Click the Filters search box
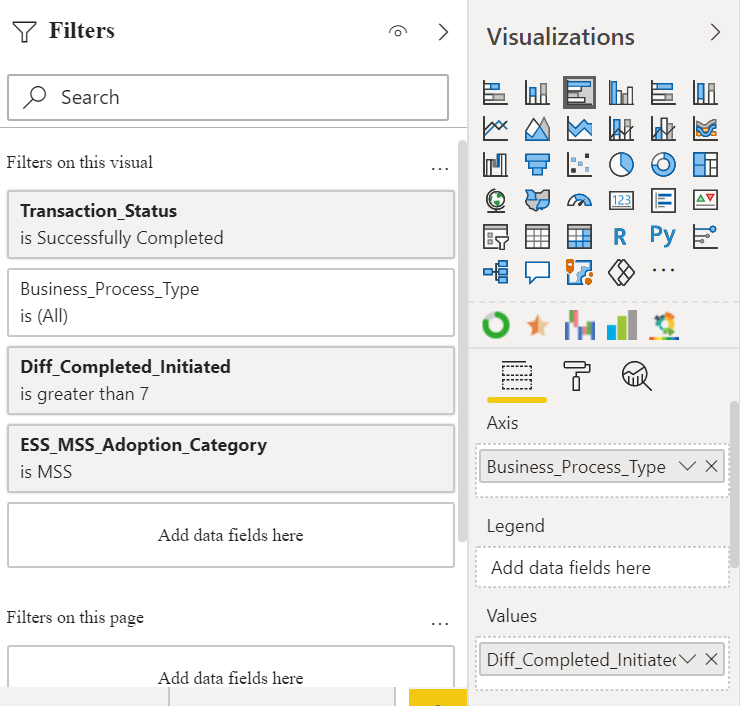 (x=228, y=97)
